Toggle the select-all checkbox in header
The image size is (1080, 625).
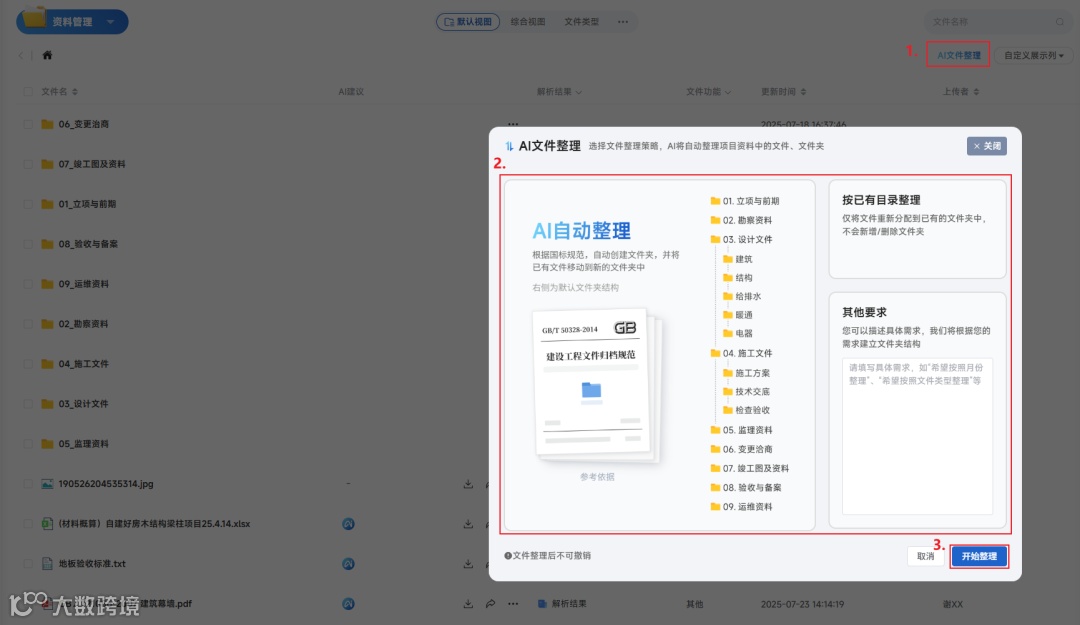pyautogui.click(x=28, y=92)
